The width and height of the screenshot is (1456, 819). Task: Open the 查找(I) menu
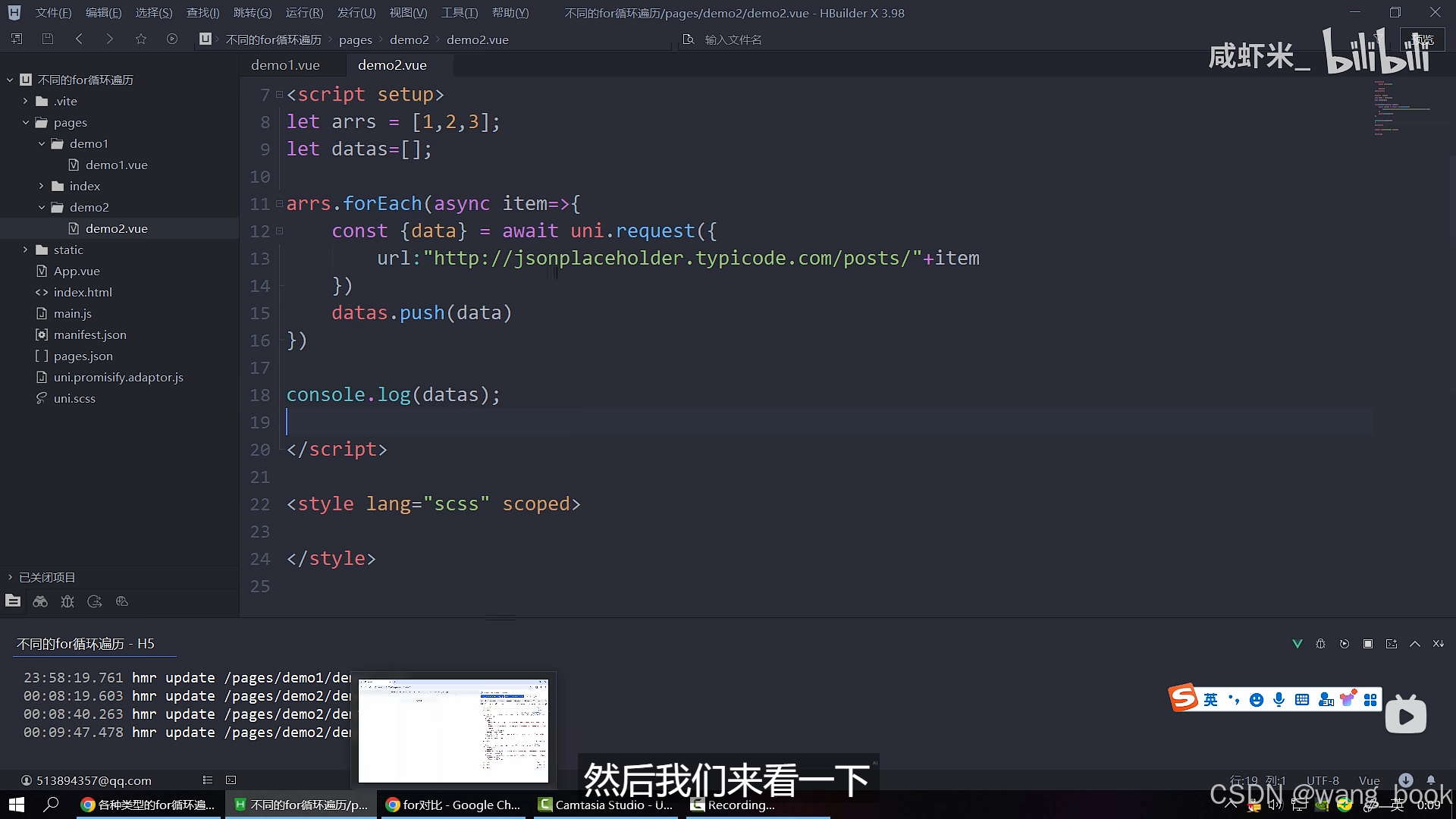(202, 13)
